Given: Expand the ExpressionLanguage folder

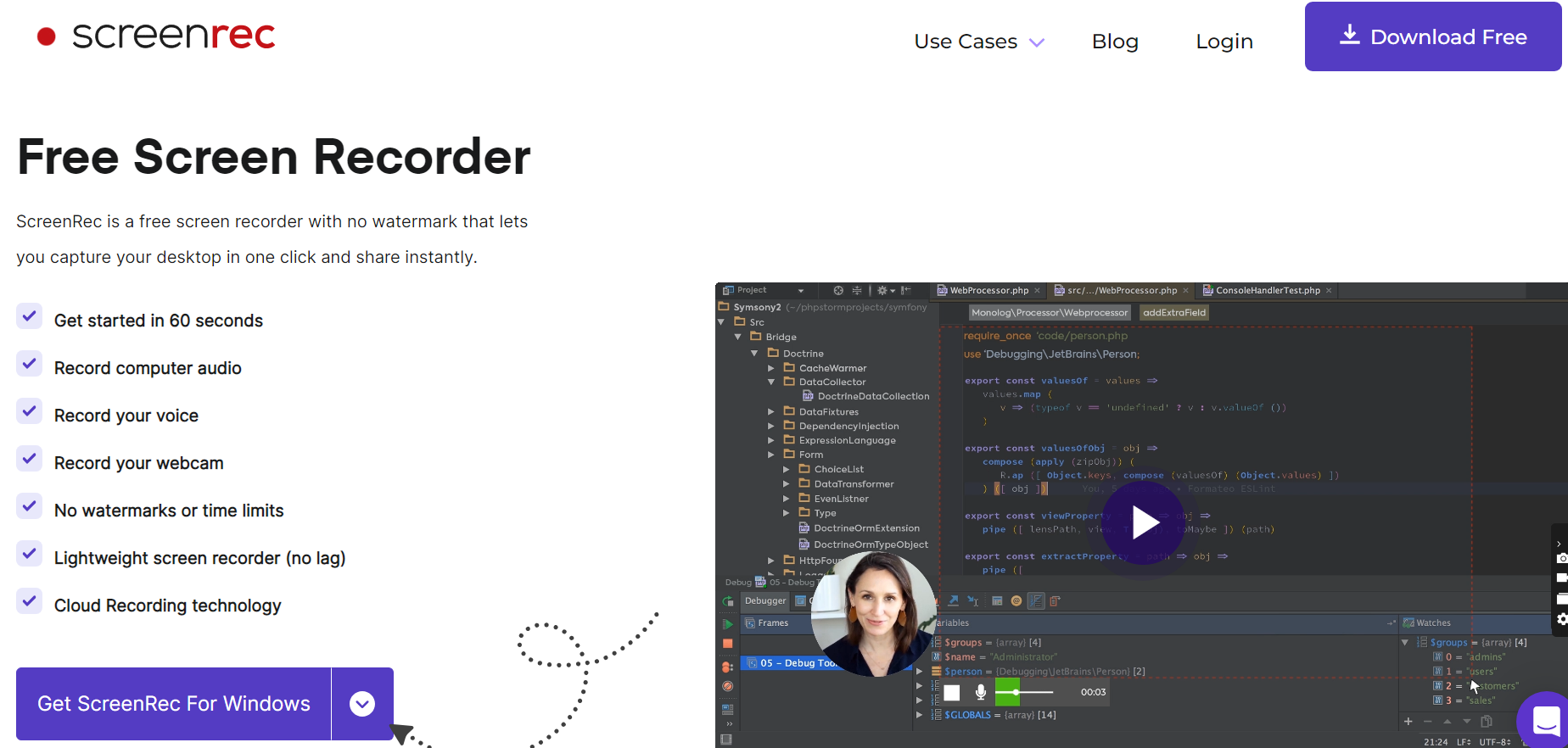Looking at the screenshot, I should (x=771, y=441).
